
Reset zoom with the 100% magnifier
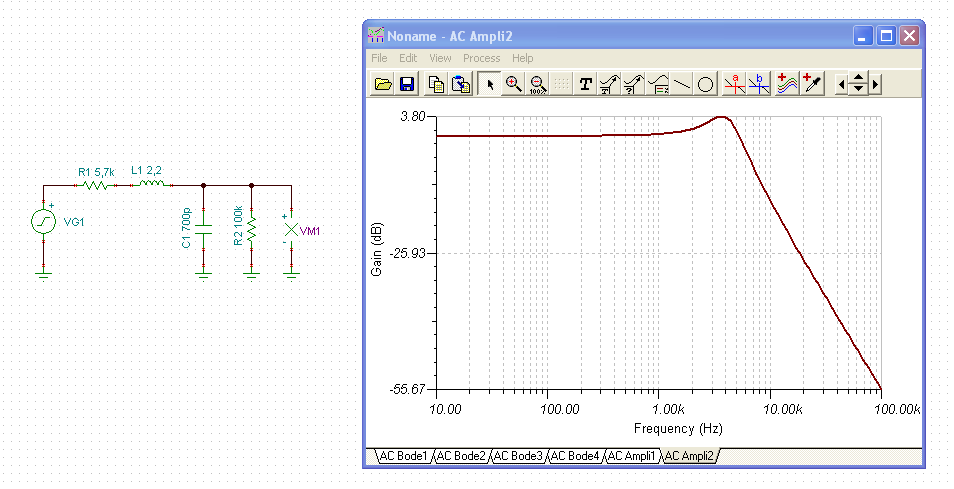click(537, 84)
